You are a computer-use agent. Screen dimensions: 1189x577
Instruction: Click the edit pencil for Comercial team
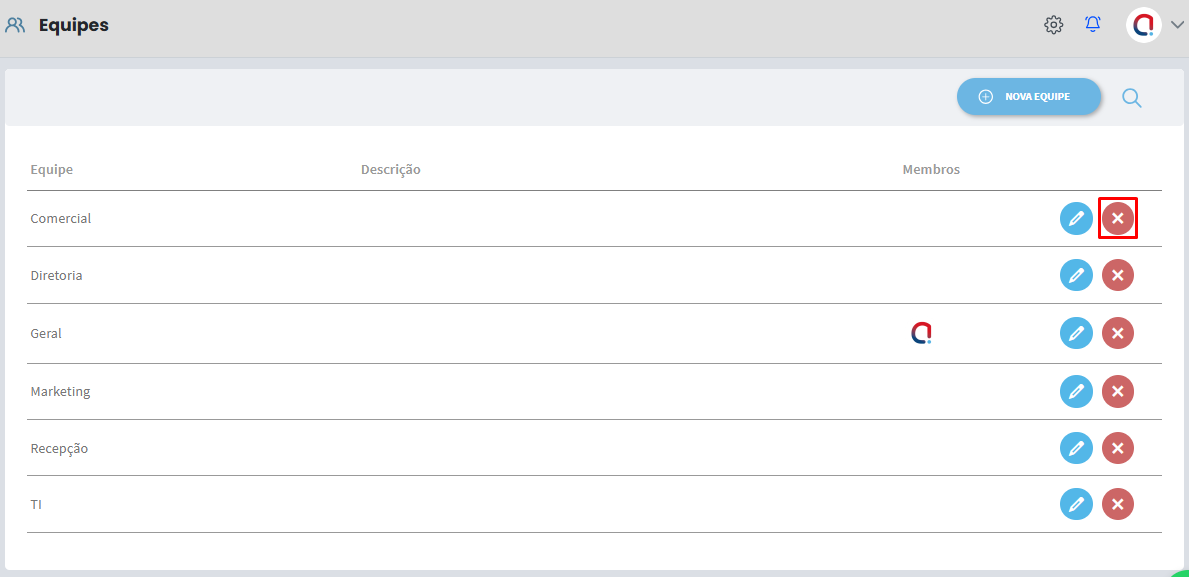pos(1076,218)
